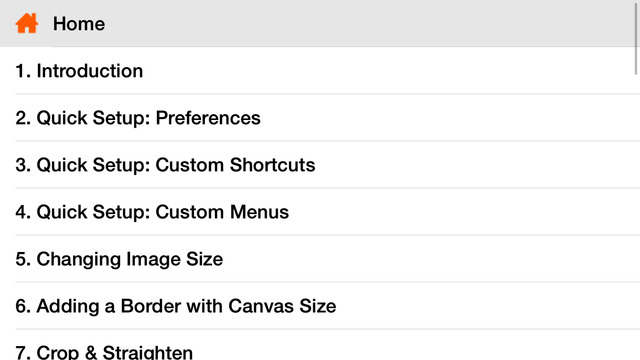Click the number 1. before Introduction
The image size is (640, 360).
pyautogui.click(x=23, y=71)
